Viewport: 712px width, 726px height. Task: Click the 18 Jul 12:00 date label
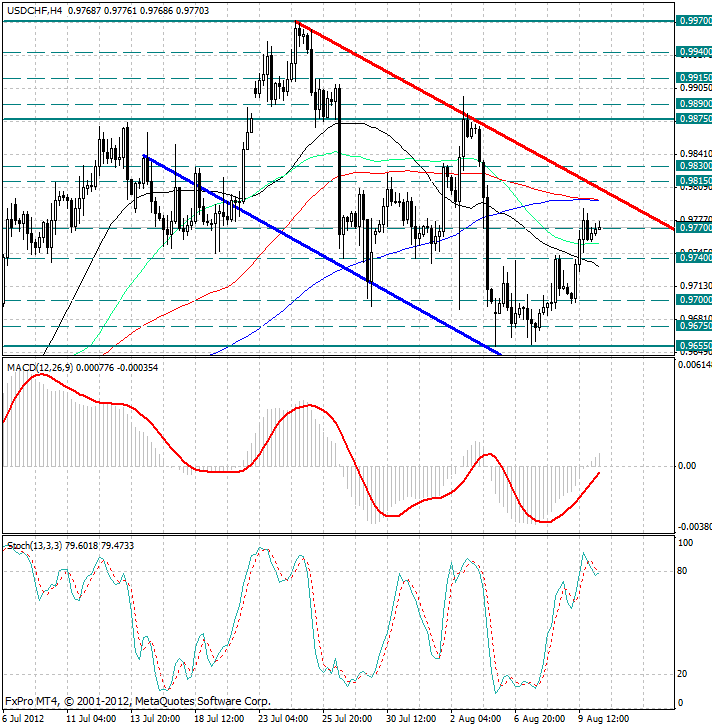(x=219, y=719)
